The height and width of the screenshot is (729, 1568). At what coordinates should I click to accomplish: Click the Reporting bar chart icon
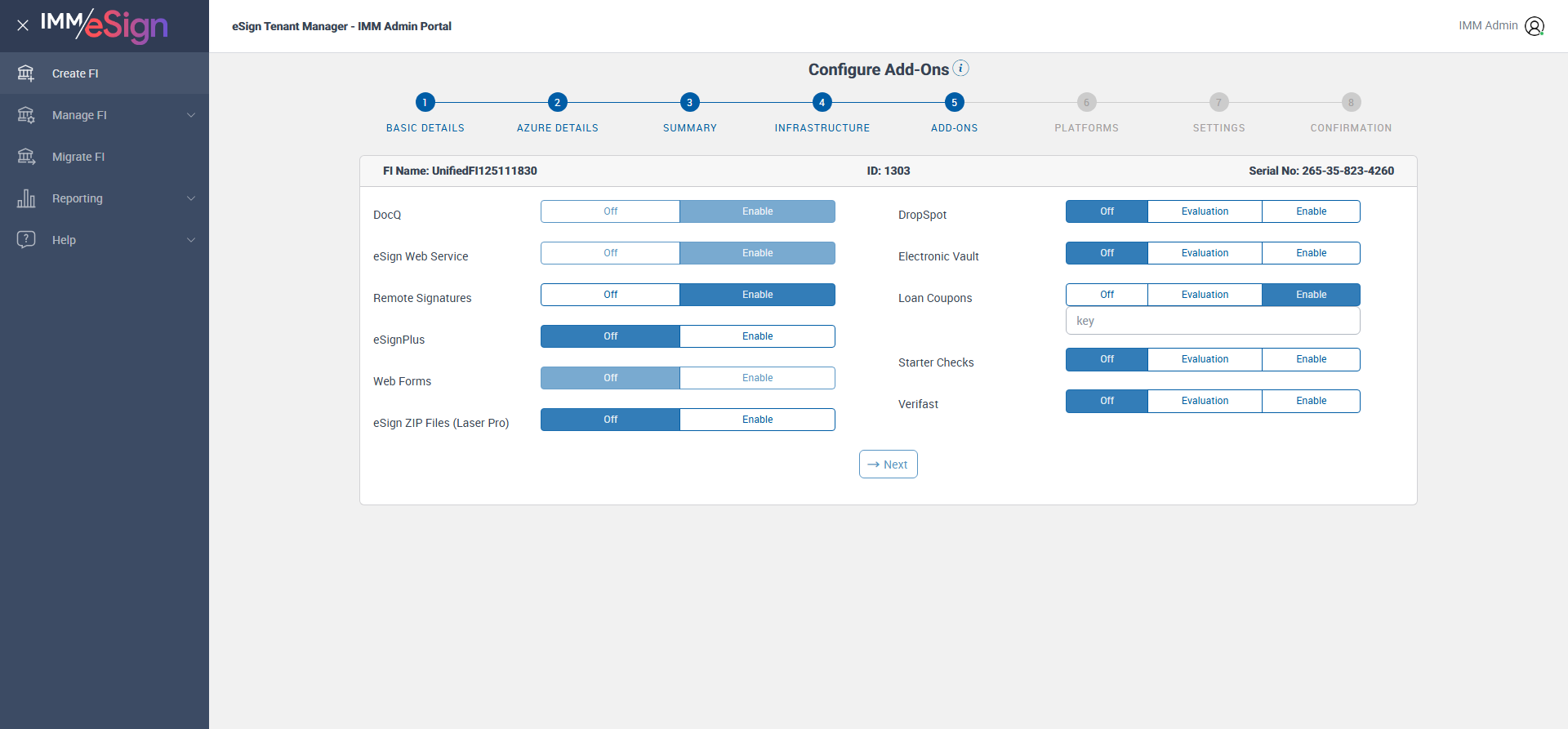(x=26, y=198)
